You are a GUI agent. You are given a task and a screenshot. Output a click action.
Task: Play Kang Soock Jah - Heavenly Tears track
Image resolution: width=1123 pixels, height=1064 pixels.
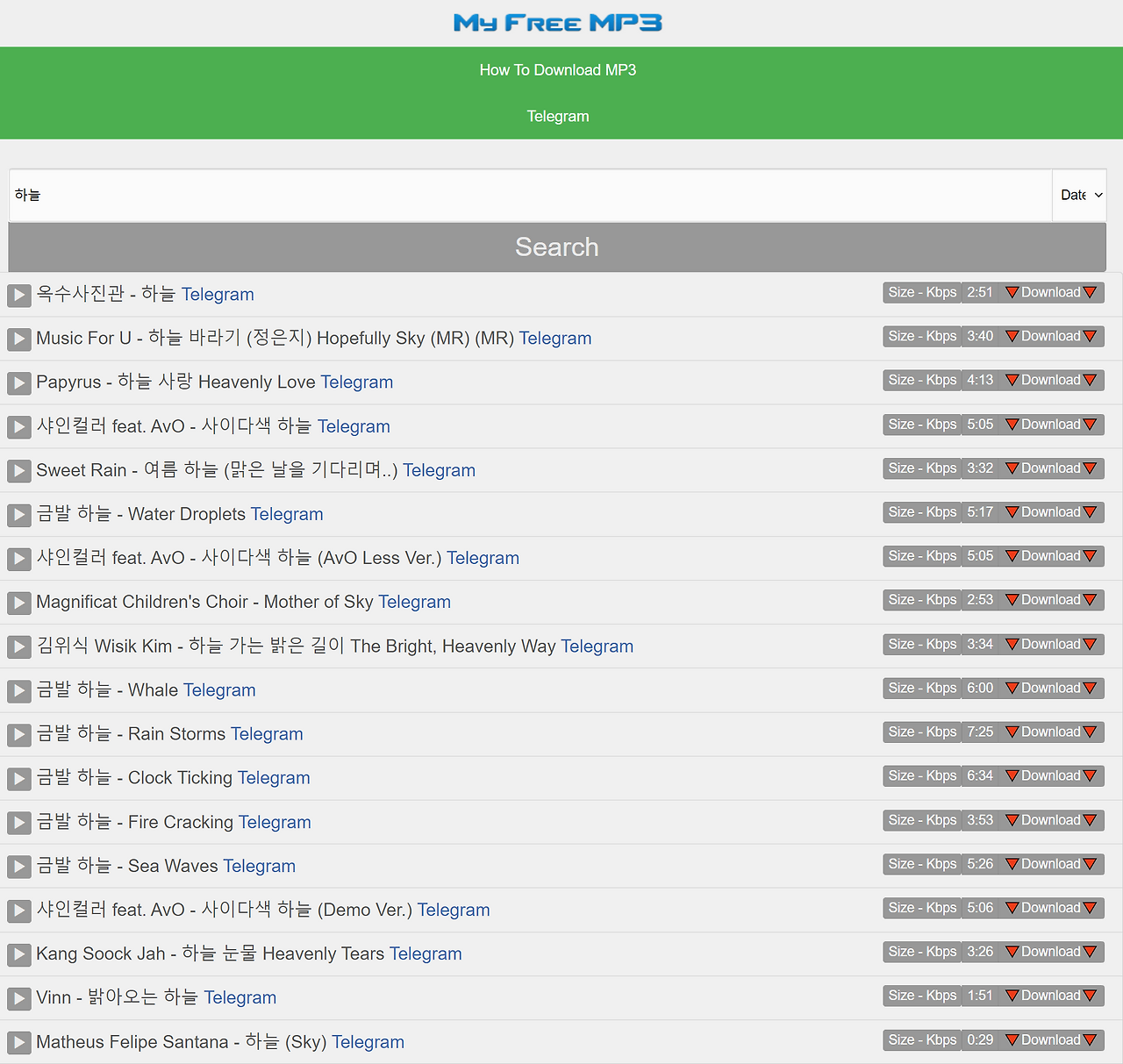tap(18, 955)
